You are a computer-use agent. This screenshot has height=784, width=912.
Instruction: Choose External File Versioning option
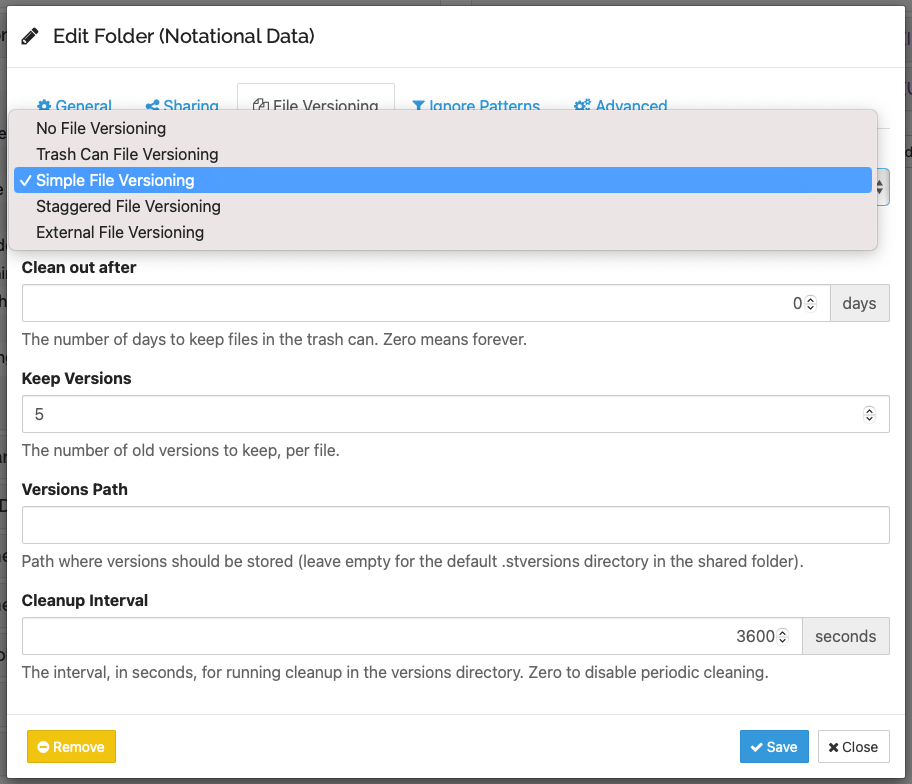[120, 232]
